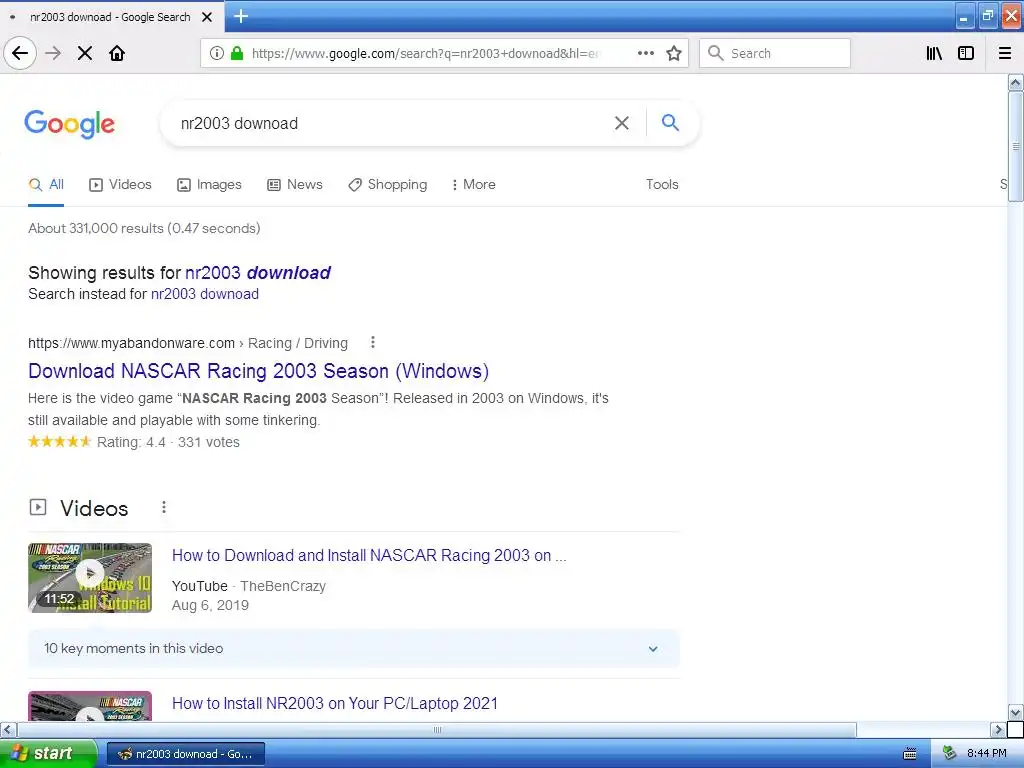1024x768 pixels.
Task: Click the corrected nr2003 download link
Action: 258,272
